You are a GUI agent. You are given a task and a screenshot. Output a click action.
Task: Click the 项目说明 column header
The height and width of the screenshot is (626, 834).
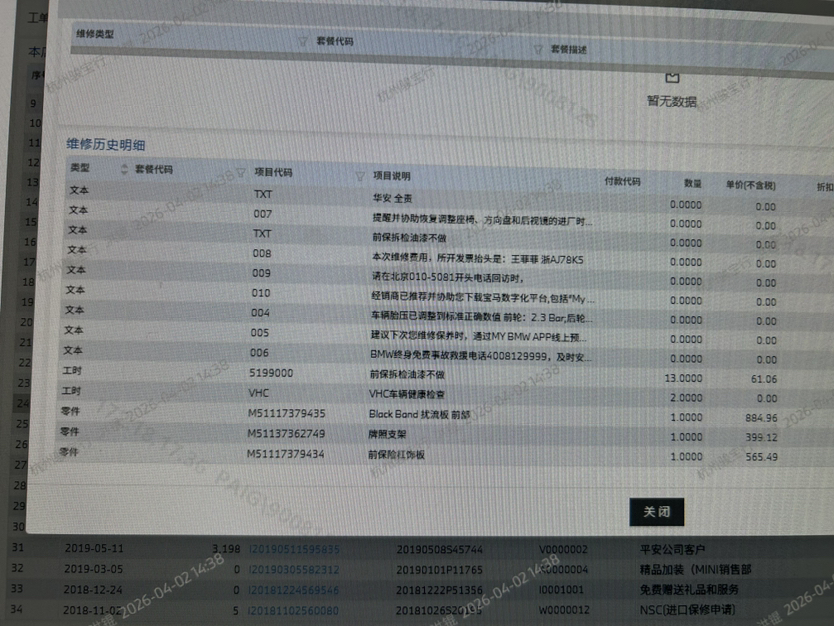click(x=392, y=176)
